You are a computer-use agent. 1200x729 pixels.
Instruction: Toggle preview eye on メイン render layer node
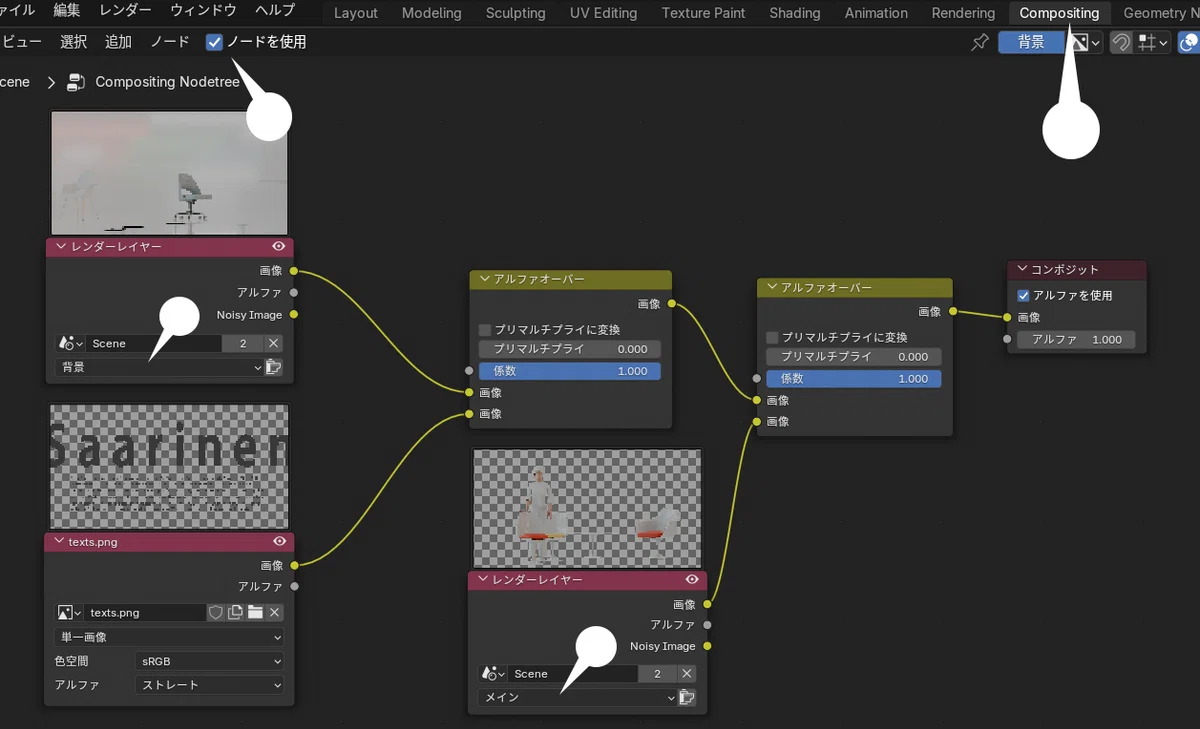(x=691, y=579)
